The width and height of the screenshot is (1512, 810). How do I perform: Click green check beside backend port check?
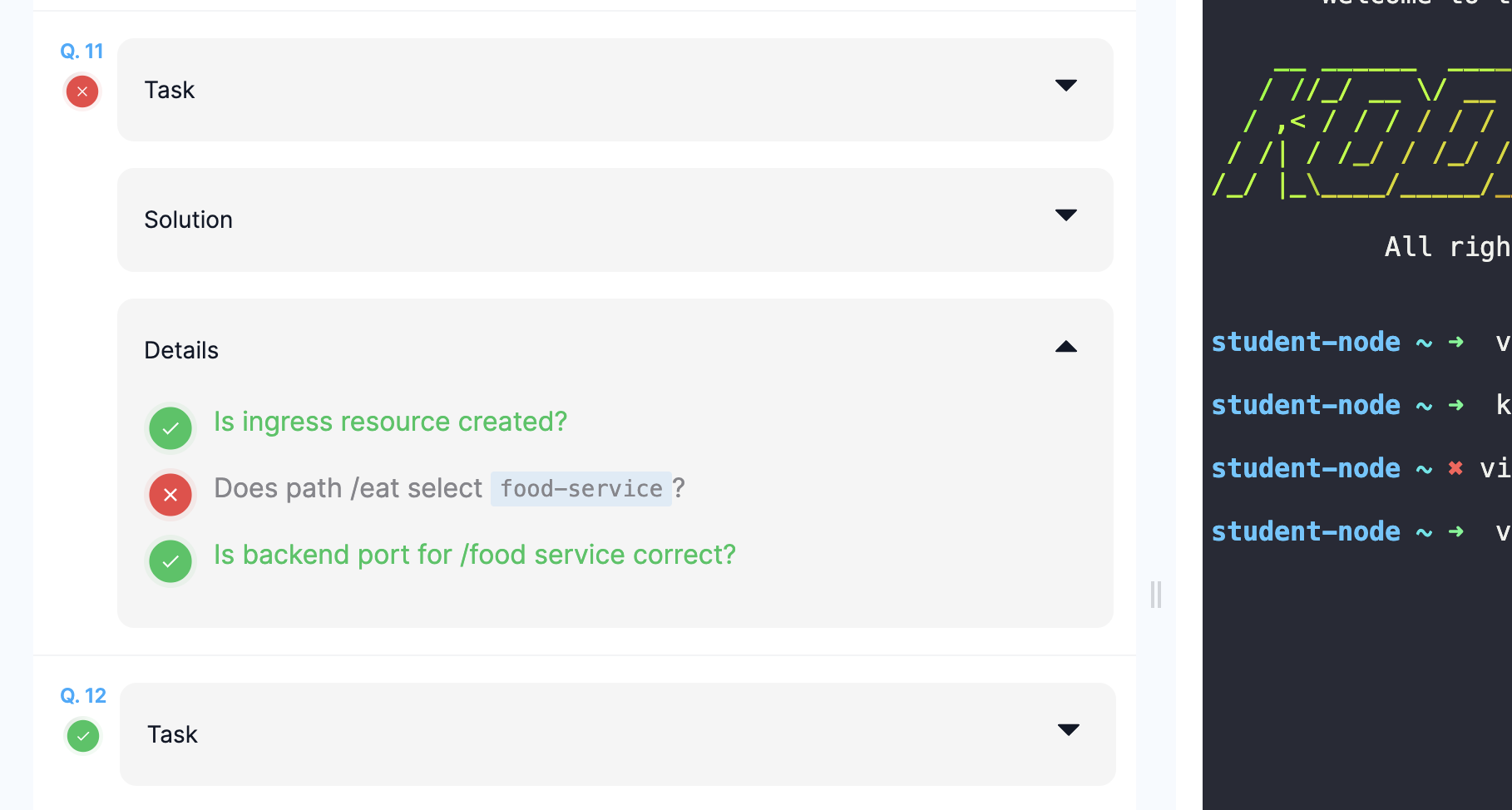click(x=170, y=561)
